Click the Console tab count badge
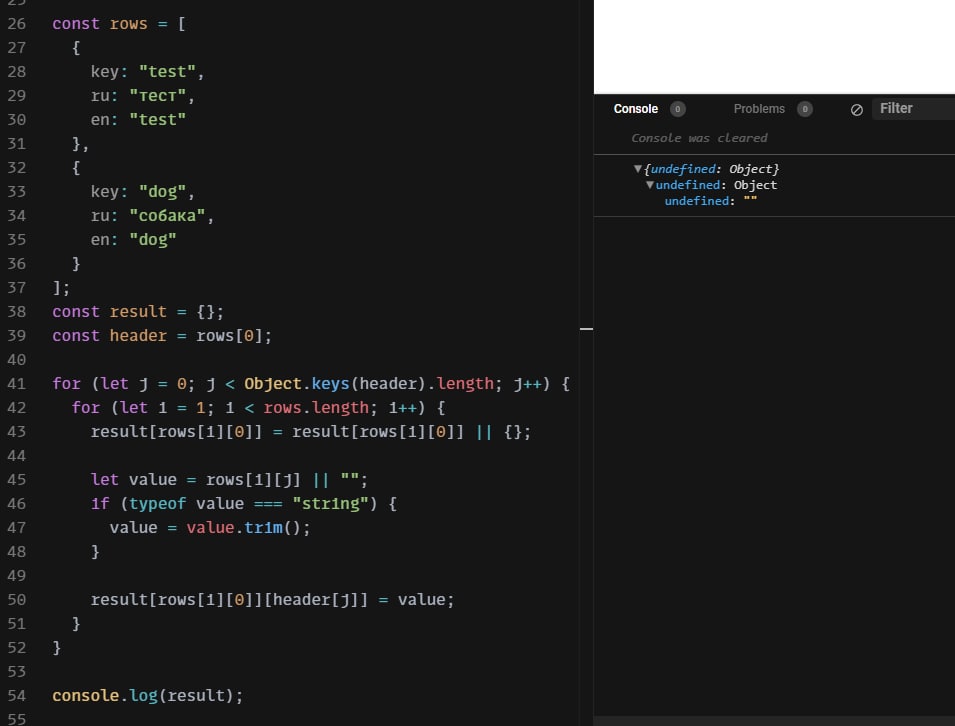Screen dimensions: 955x726 pos(677,109)
